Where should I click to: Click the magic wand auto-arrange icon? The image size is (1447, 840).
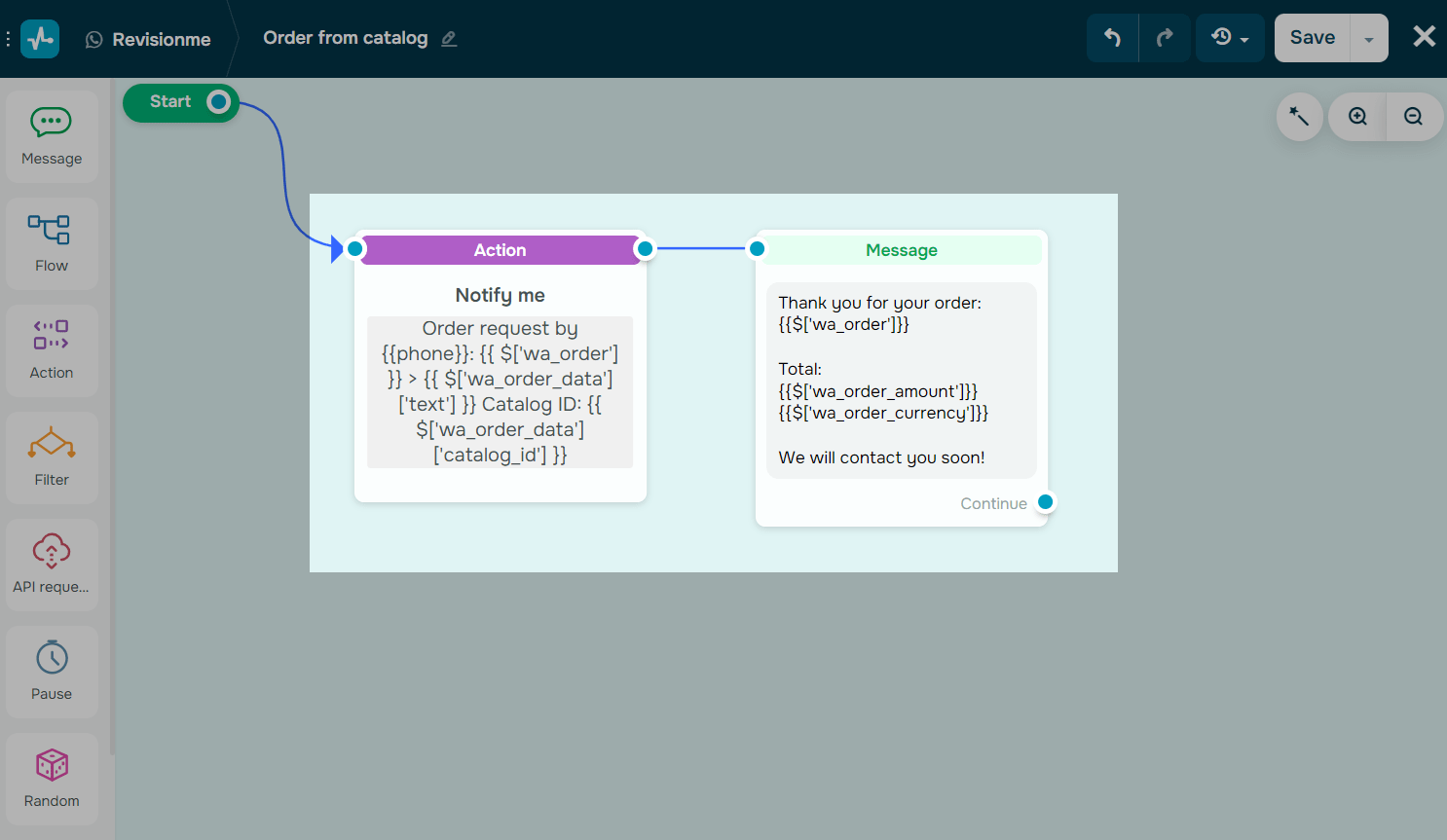point(1299,117)
